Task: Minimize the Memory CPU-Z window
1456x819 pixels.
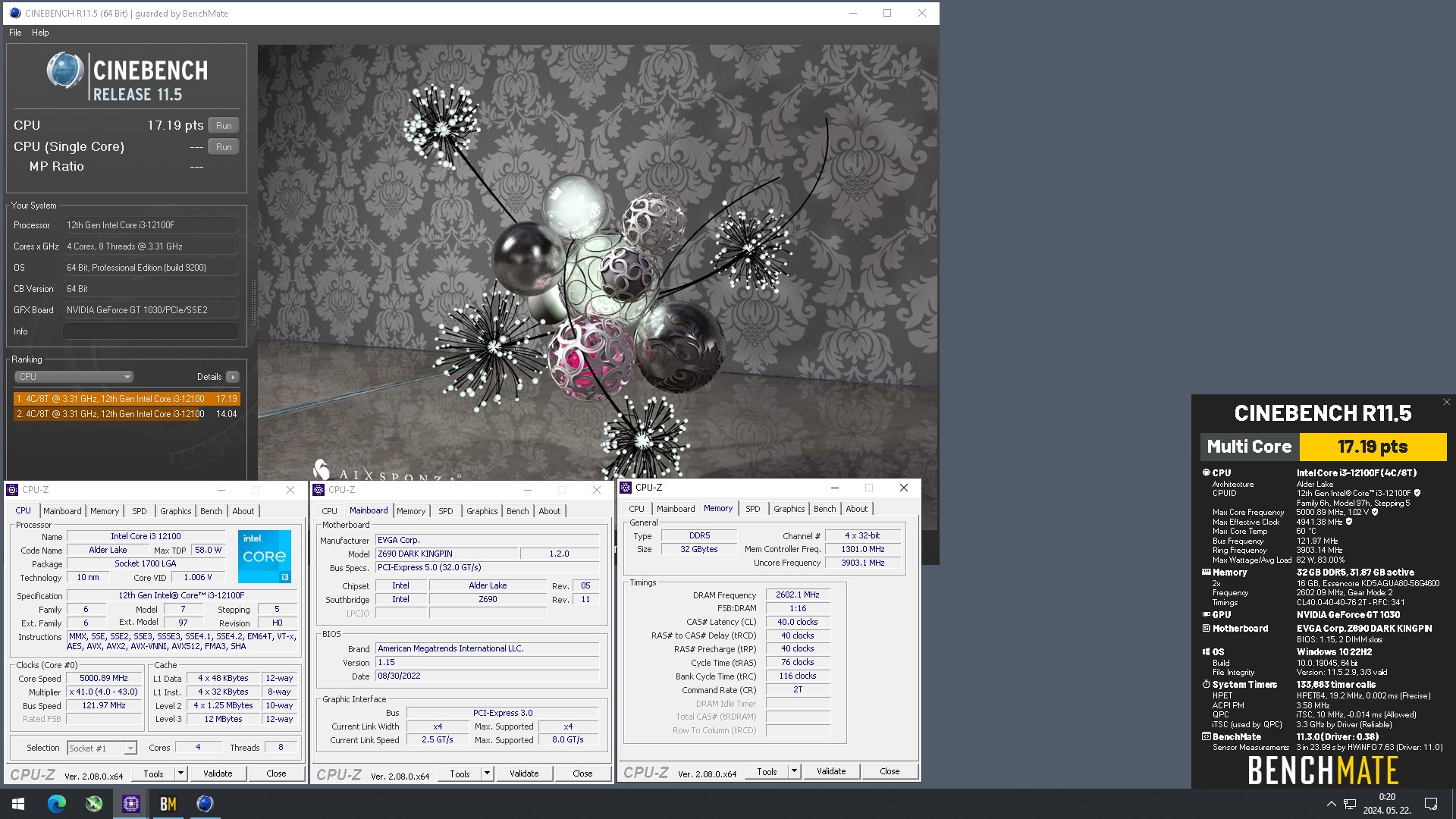Action: tap(834, 488)
